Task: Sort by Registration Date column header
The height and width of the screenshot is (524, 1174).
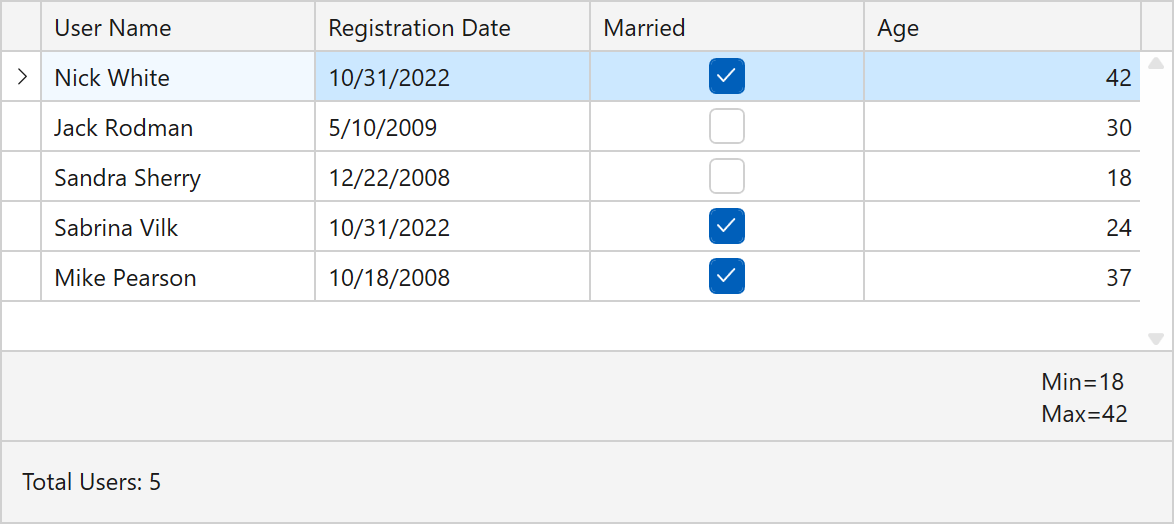Action: (x=452, y=28)
